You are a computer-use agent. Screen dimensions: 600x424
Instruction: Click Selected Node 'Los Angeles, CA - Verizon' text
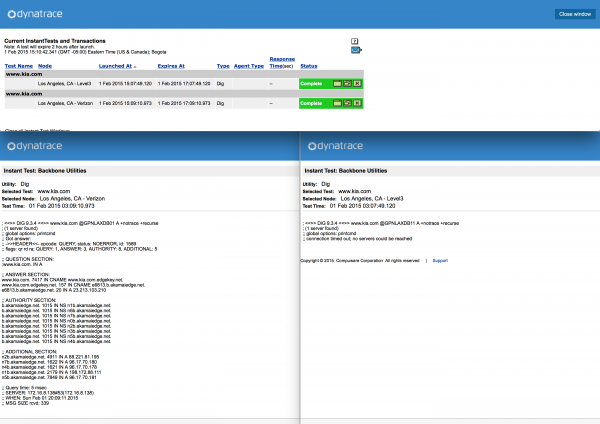[72, 199]
